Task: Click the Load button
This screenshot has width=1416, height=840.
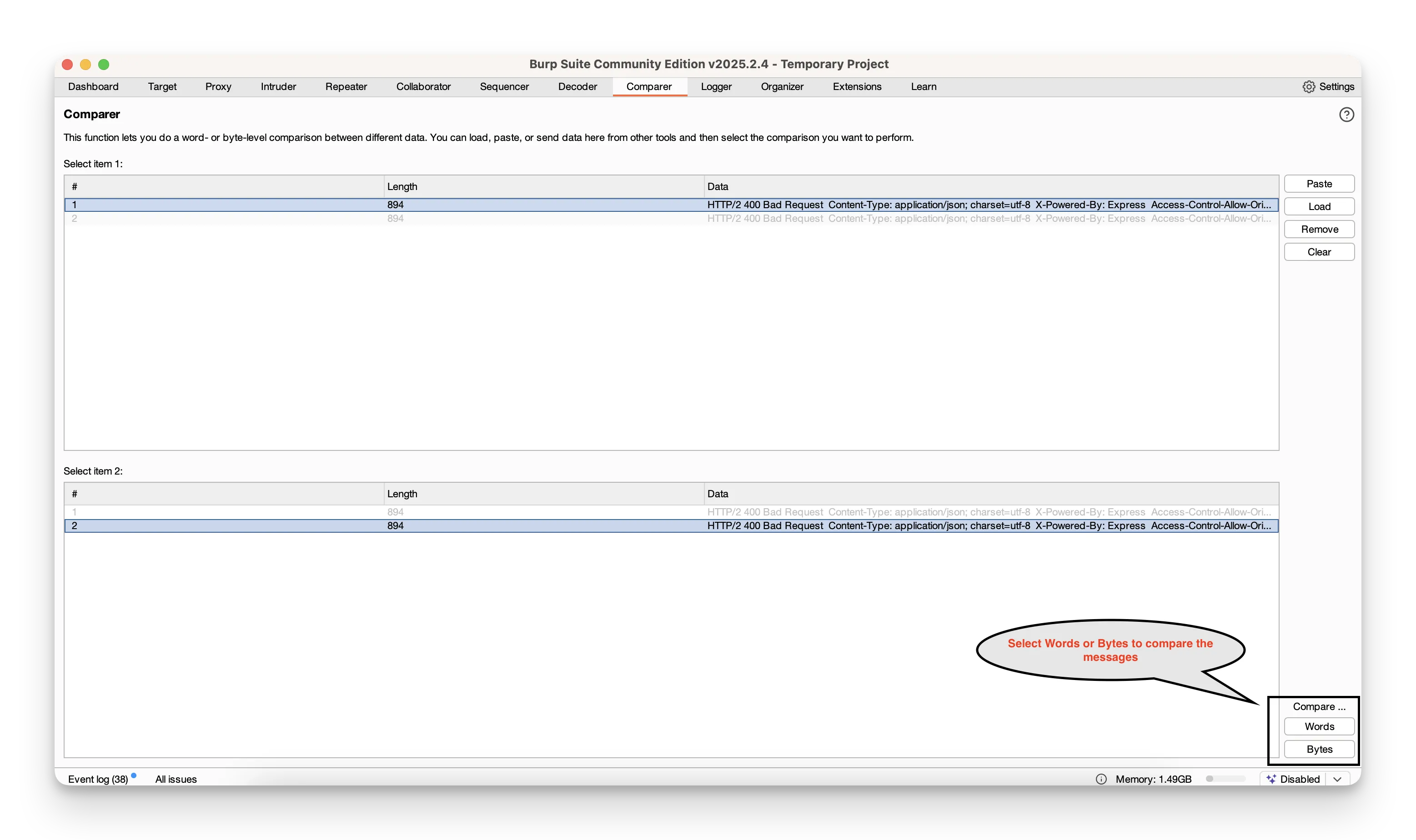Action: [1319, 207]
